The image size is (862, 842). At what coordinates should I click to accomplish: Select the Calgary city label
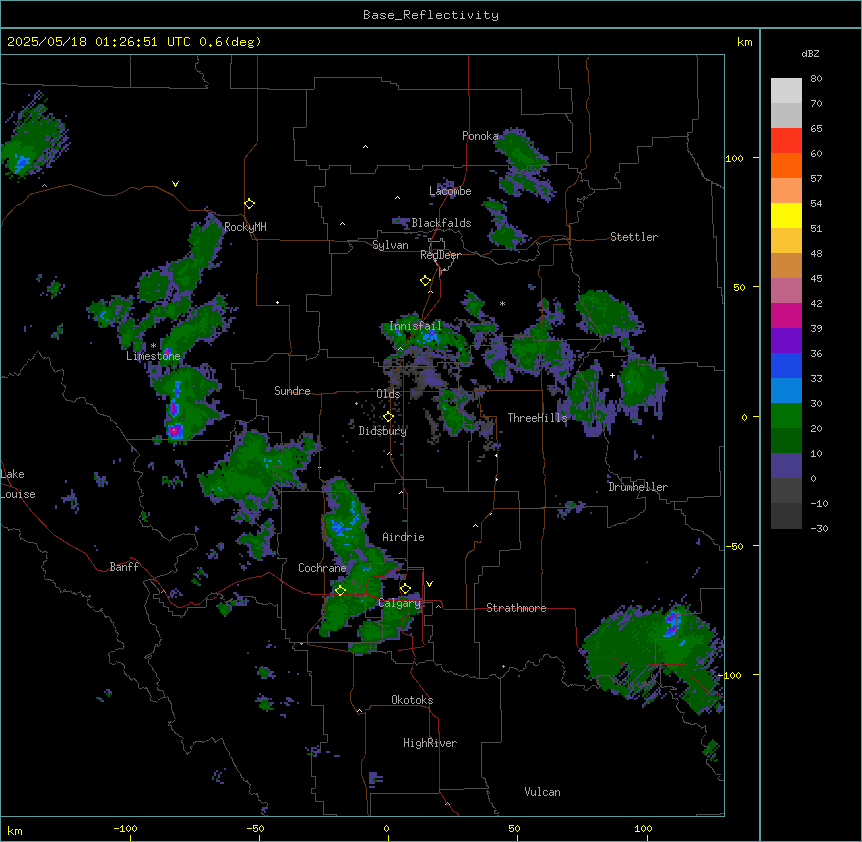400,603
